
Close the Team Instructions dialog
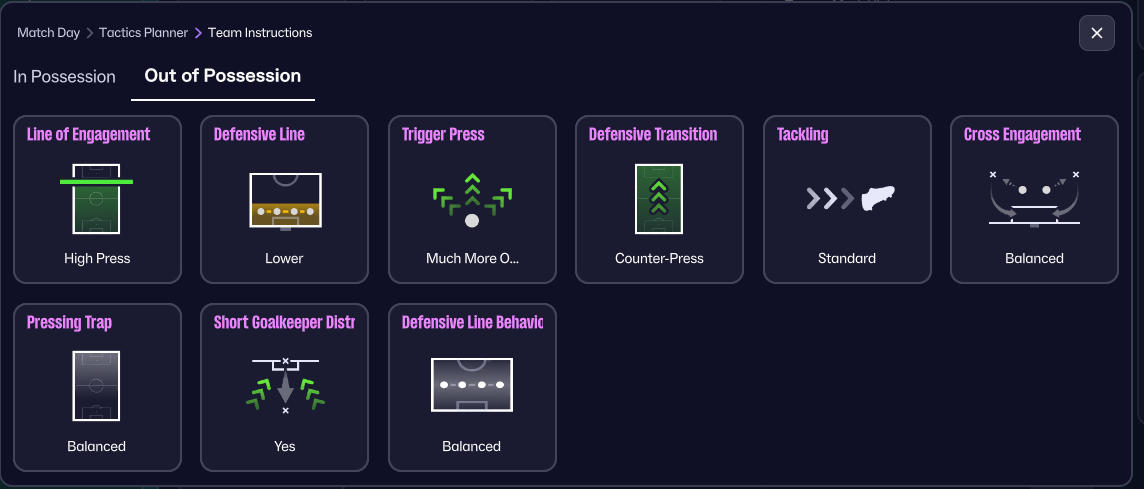[1096, 33]
